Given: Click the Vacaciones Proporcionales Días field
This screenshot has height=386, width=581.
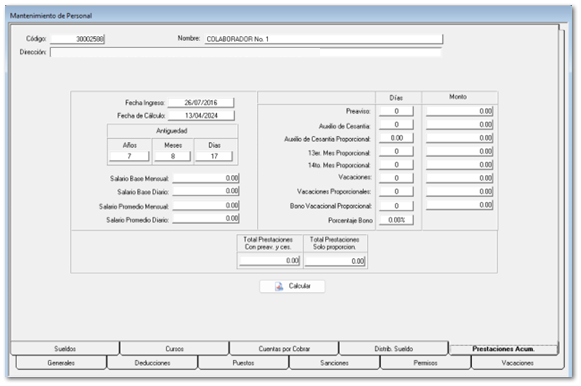Looking at the screenshot, I should 396,191.
